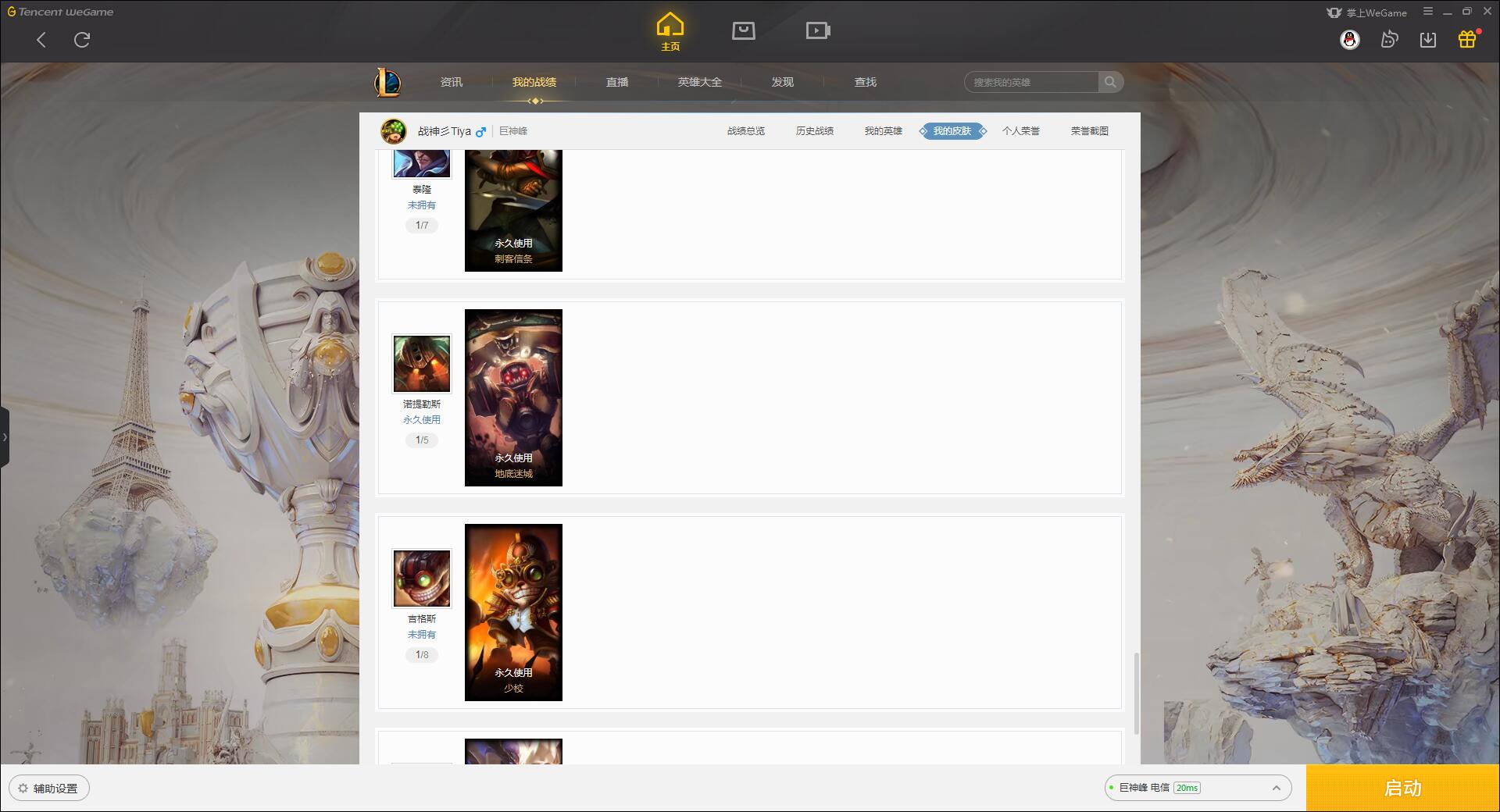Switch to 历史战绩 section
Screen dimensions: 1500x812
point(815,131)
